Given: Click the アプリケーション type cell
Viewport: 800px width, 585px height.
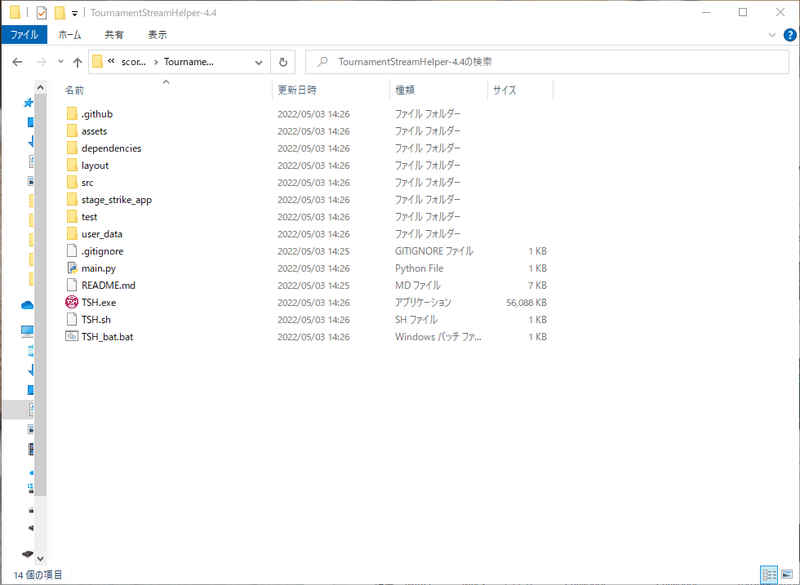Looking at the screenshot, I should [x=423, y=302].
